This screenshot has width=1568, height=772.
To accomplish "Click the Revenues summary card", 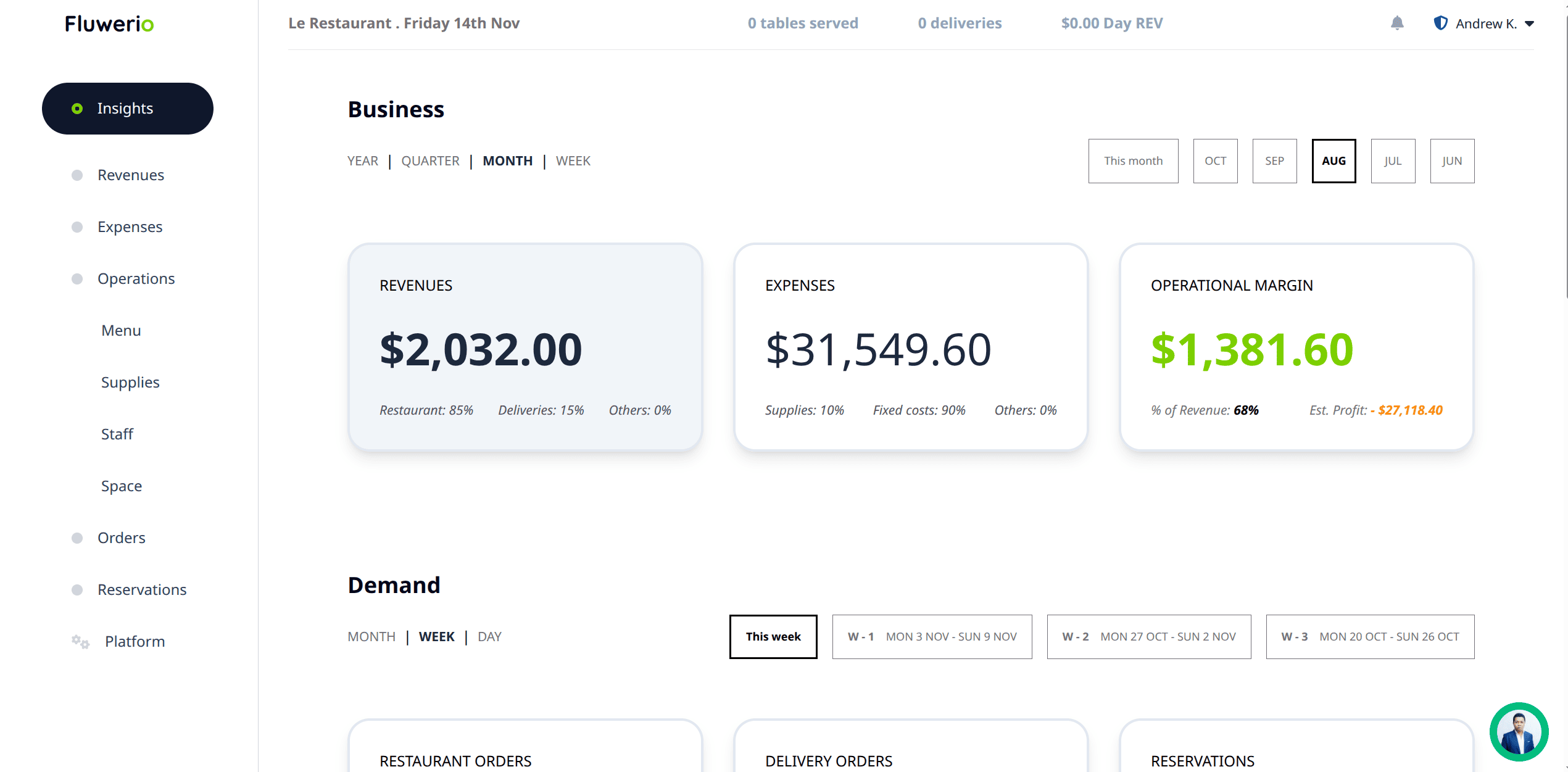I will point(525,347).
